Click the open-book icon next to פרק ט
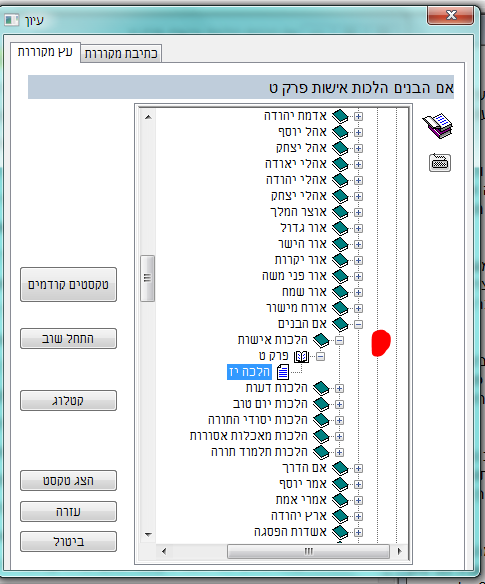 coord(301,356)
